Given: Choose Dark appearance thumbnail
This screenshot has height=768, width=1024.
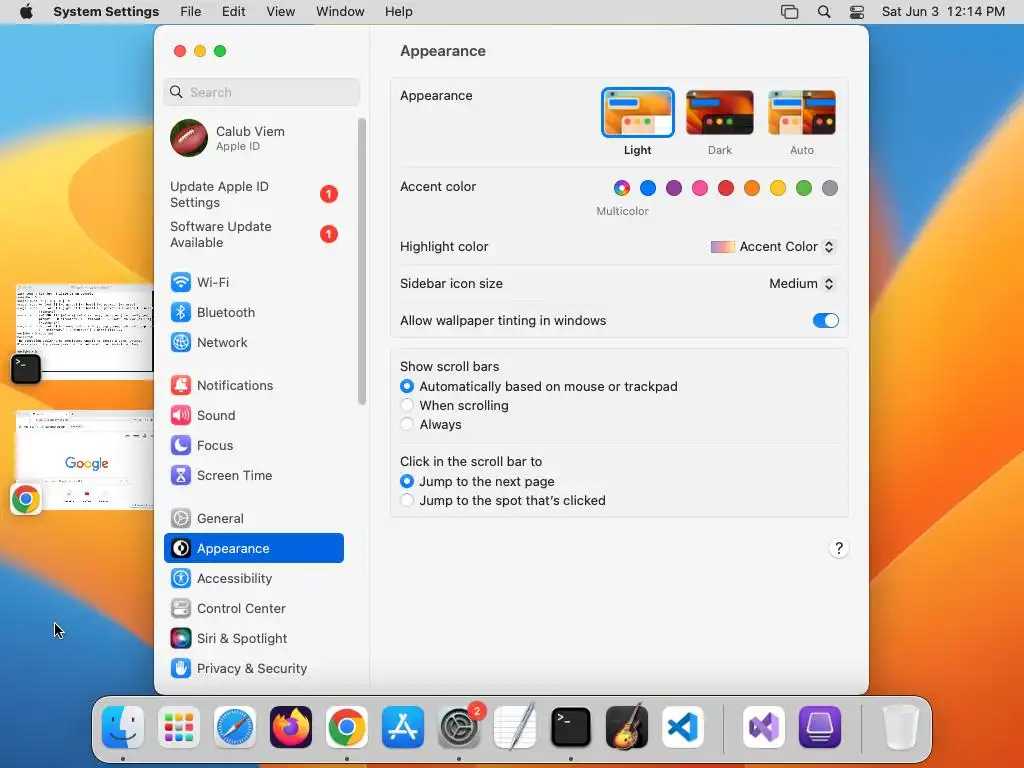Looking at the screenshot, I should click(720, 112).
